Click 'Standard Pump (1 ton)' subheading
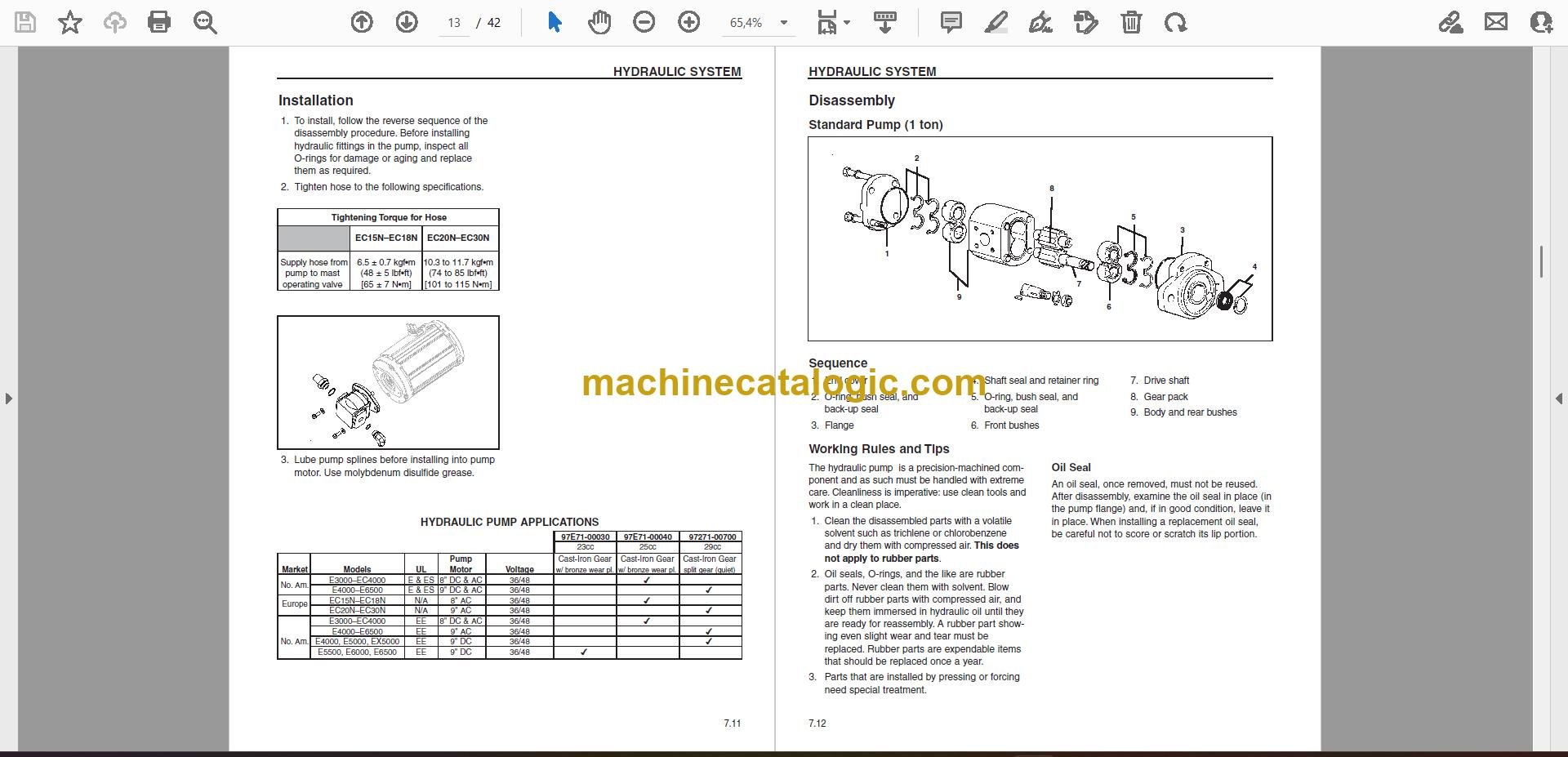This screenshot has width=1568, height=757. (875, 125)
